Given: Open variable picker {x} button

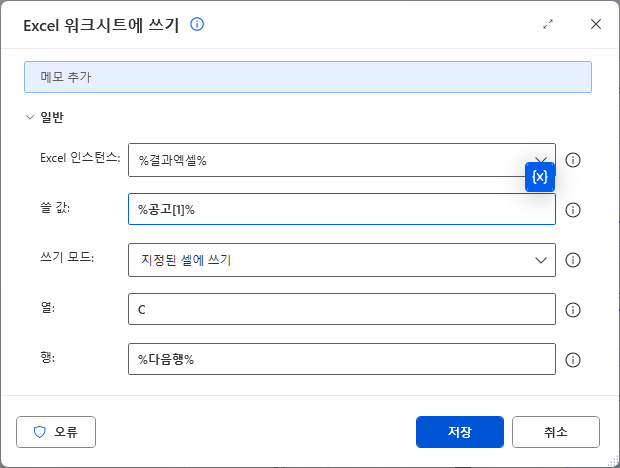Looking at the screenshot, I should (x=540, y=177).
